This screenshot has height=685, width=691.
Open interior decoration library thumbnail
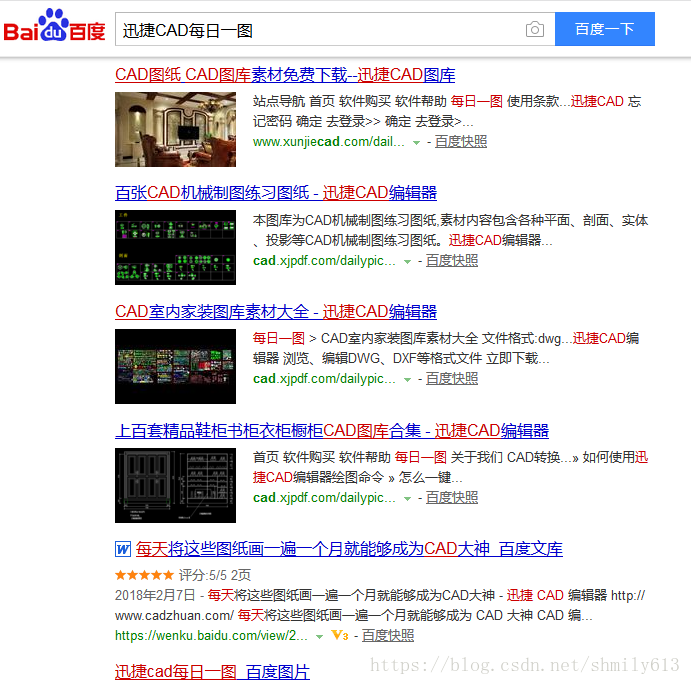pyautogui.click(x=175, y=366)
